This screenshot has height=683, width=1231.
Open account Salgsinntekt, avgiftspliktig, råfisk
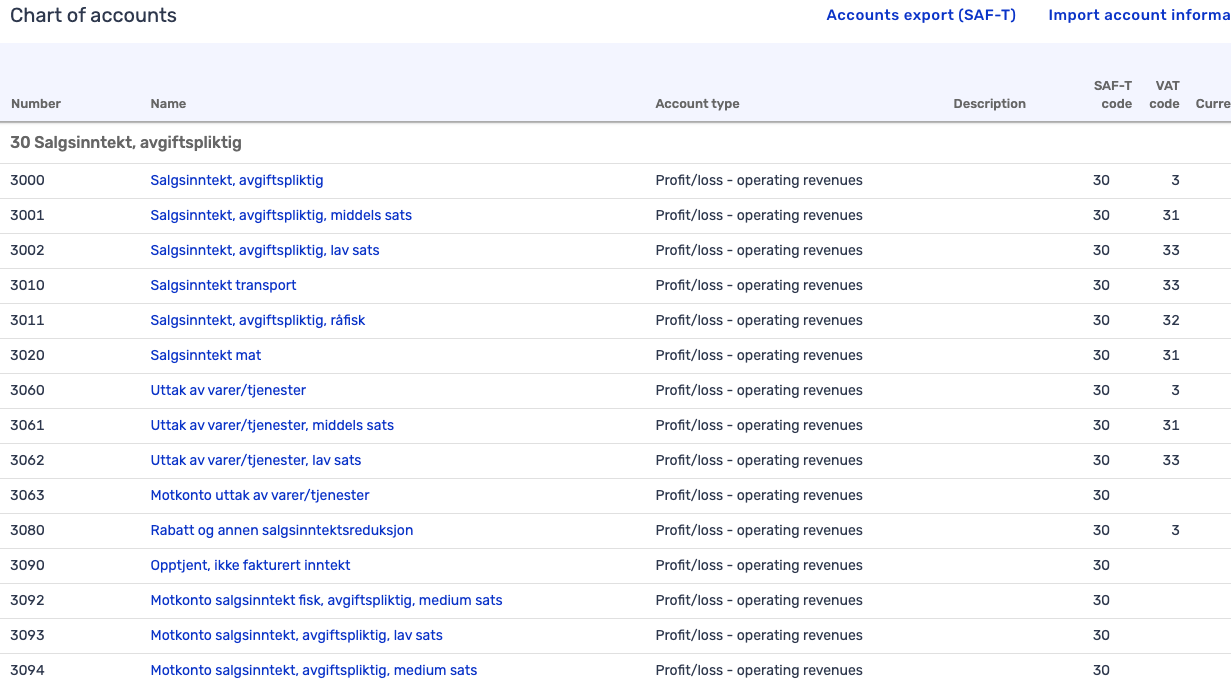[257, 320]
